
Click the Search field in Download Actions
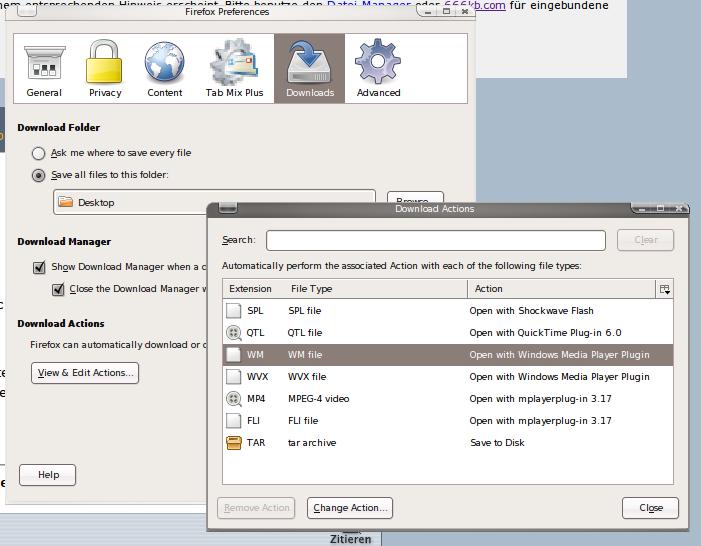(x=436, y=241)
